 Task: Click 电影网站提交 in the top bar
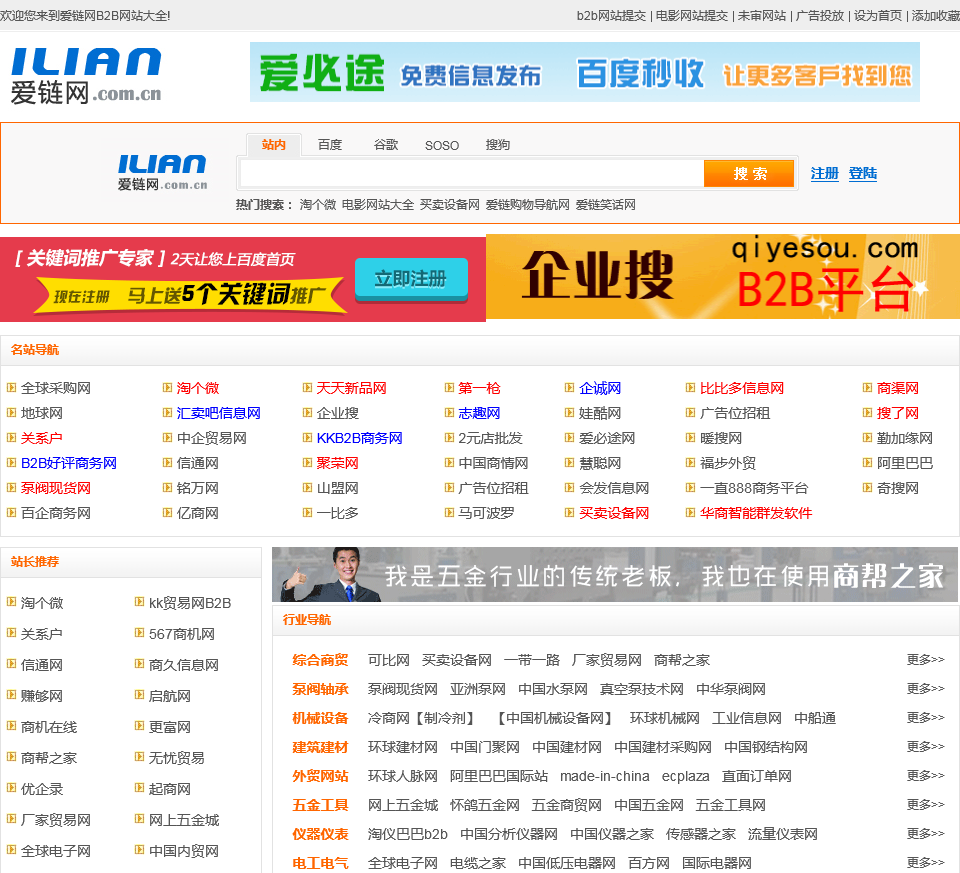click(692, 16)
